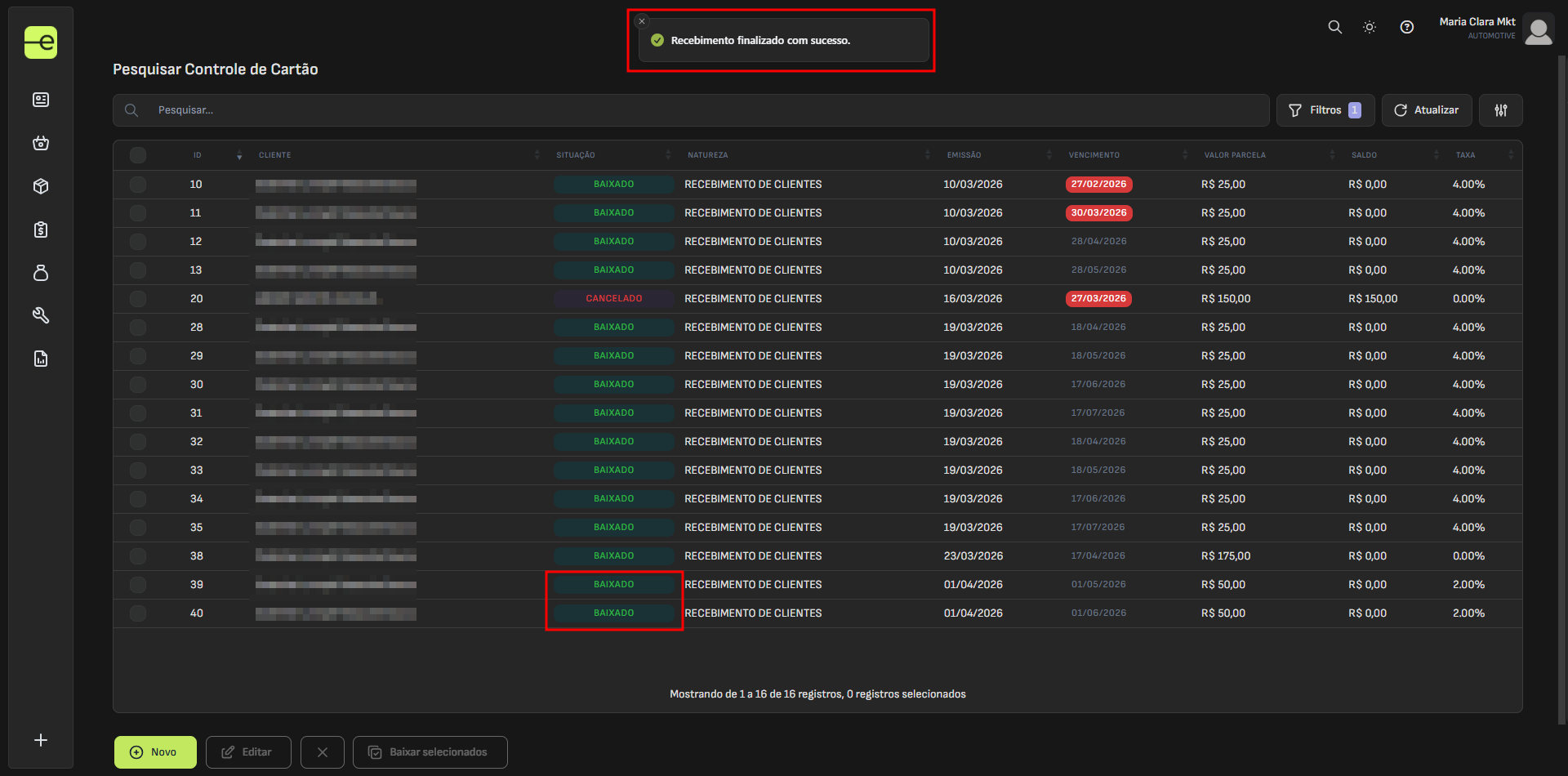Click the Atualizar refresh button
The height and width of the screenshot is (776, 1568).
[1426, 110]
